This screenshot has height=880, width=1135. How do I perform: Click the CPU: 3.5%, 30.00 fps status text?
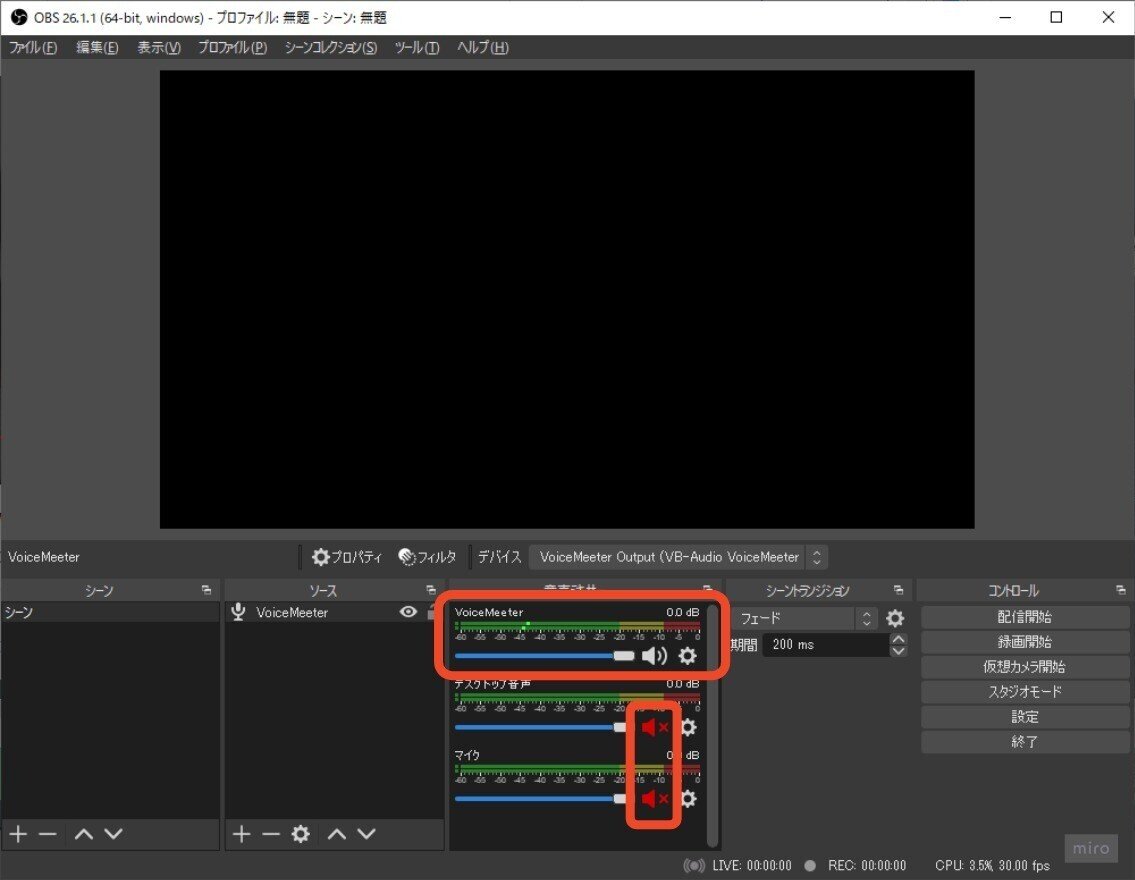(x=992, y=866)
